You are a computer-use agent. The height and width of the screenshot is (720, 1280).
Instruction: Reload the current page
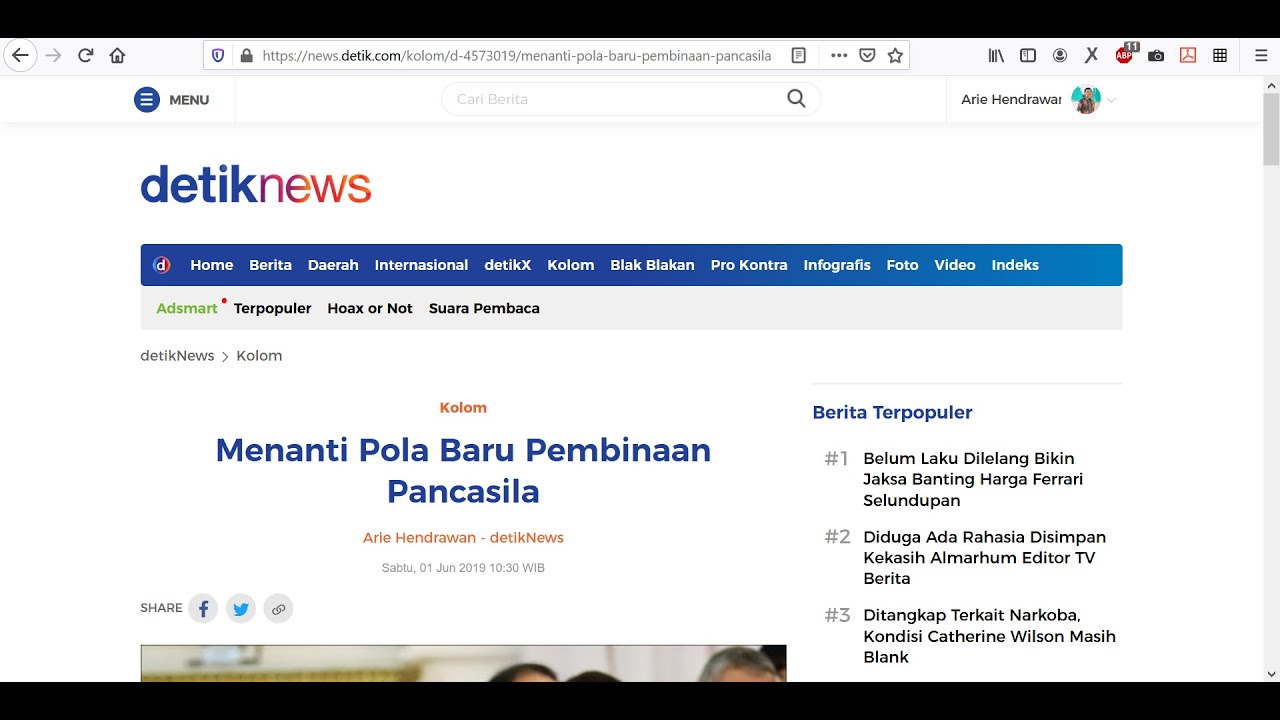pyautogui.click(x=86, y=56)
